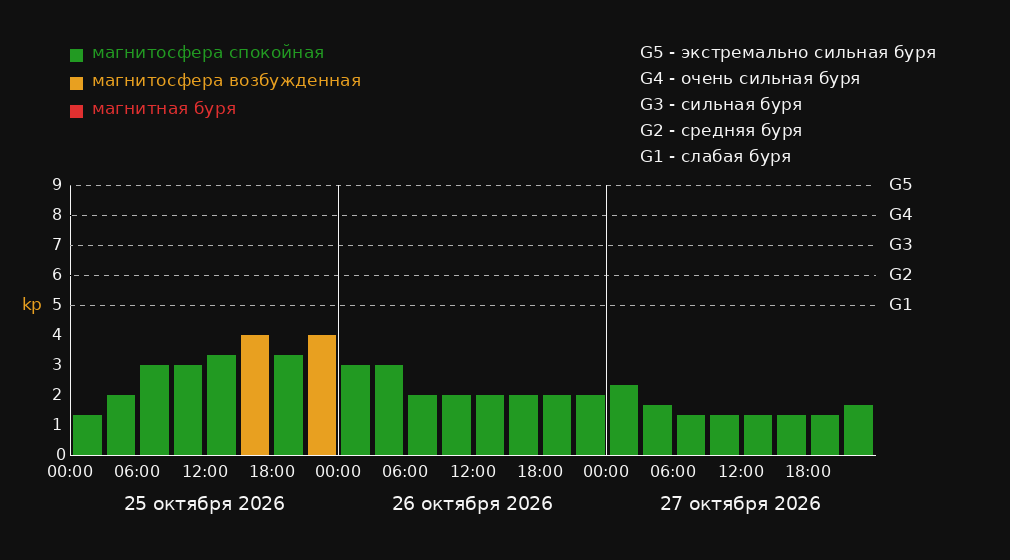
Task: Click 'G1 - слабая буря' description
Action: (716, 157)
